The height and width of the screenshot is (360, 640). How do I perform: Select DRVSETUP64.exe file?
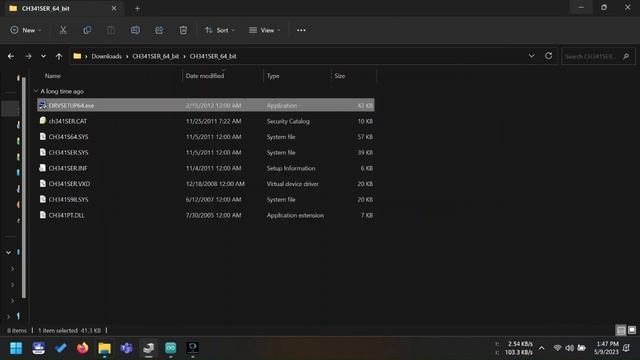pyautogui.click(x=206, y=105)
